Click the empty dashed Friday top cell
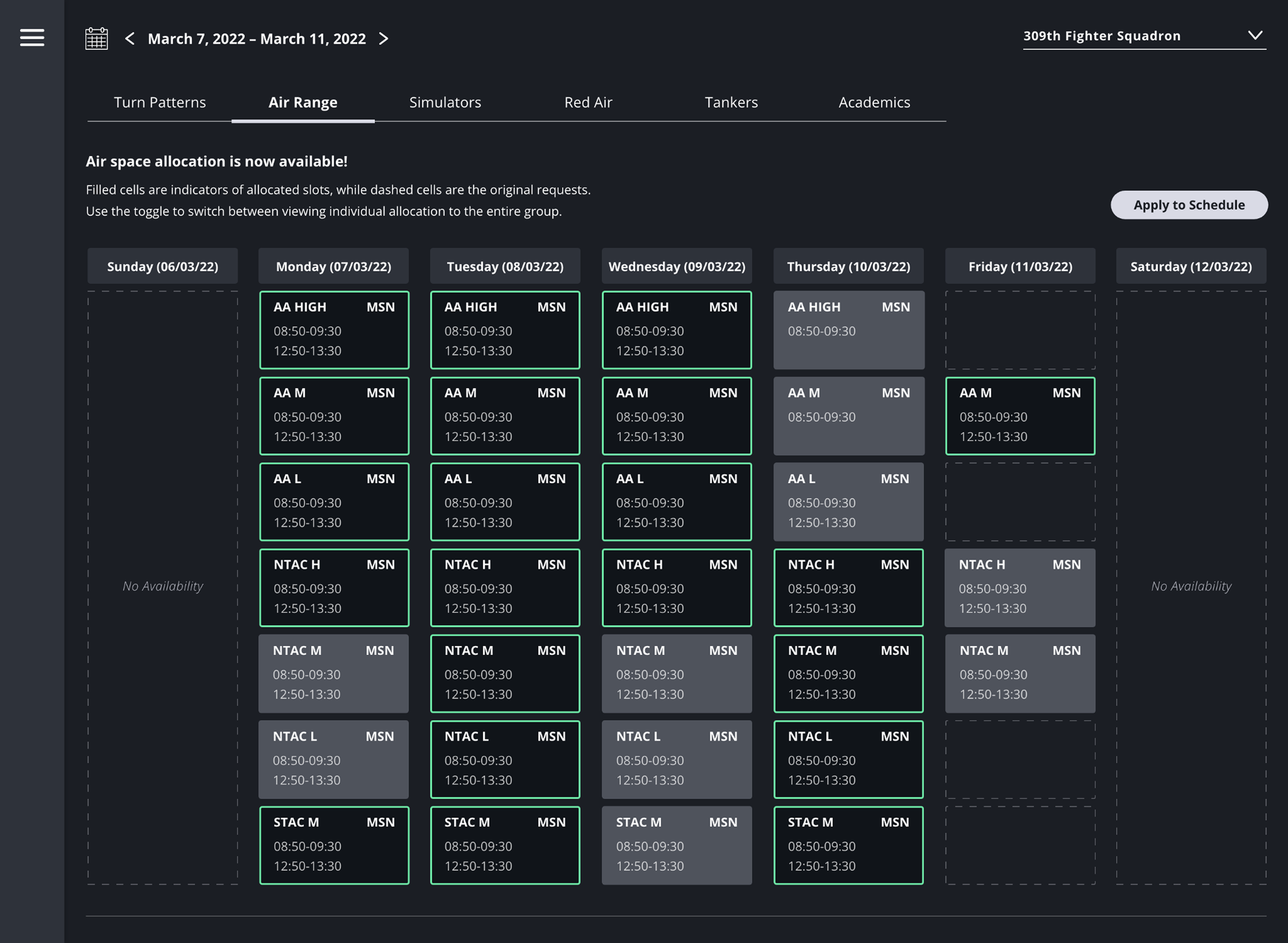Screen dimensions: 1288x943 pos(1020,330)
